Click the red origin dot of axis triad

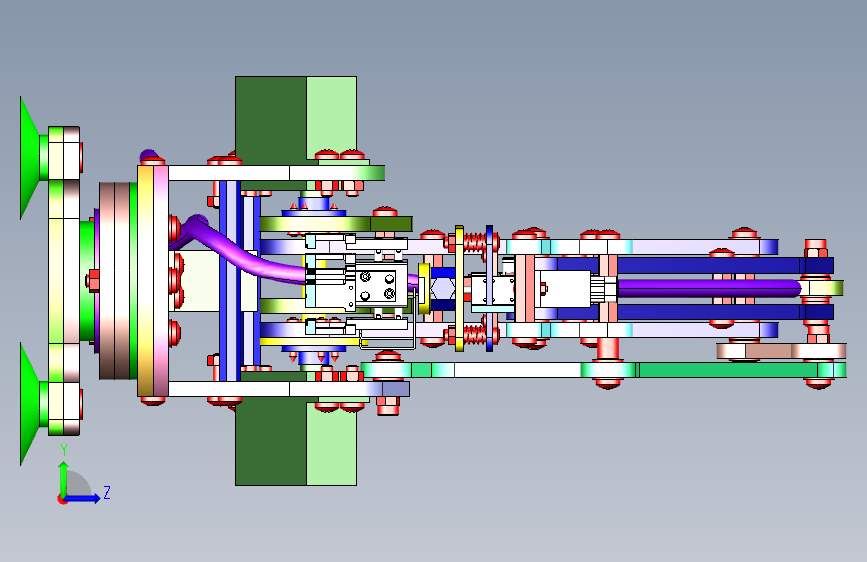tap(62, 499)
